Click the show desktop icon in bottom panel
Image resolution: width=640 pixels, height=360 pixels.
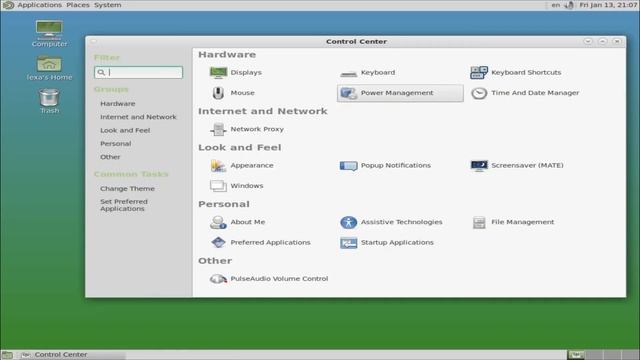click(x=7, y=355)
